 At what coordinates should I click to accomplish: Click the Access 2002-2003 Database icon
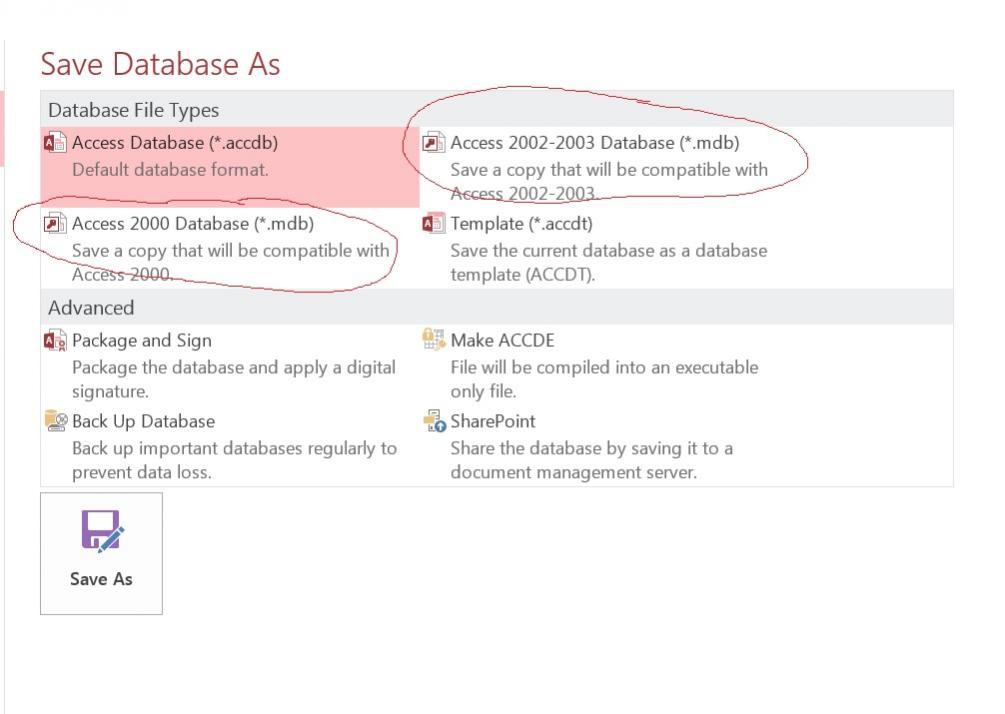tap(433, 142)
